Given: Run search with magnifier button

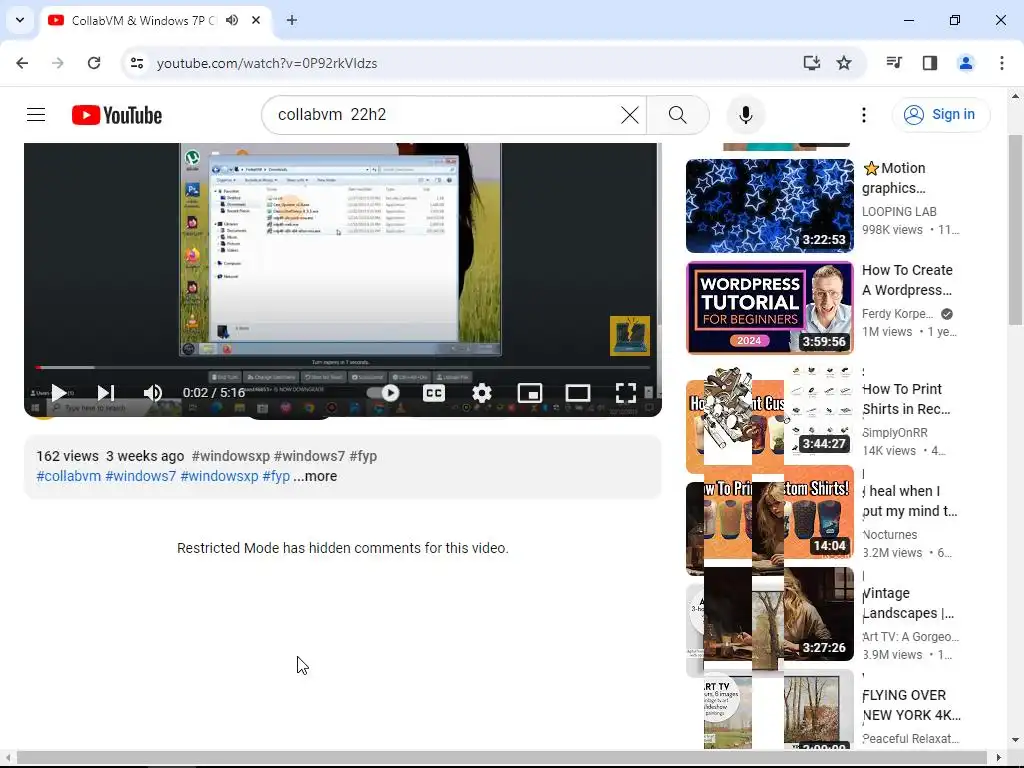Looking at the screenshot, I should [x=678, y=115].
